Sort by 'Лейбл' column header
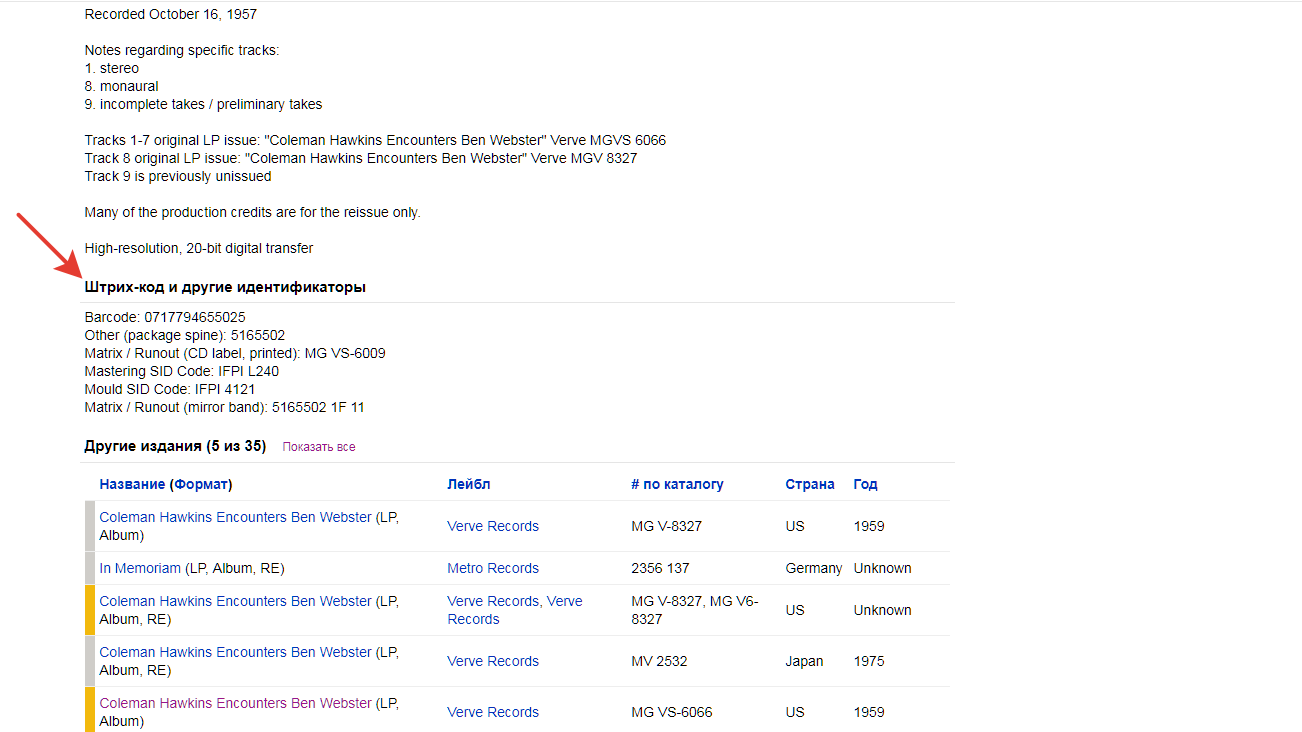Viewport: 1302px width, 732px height. click(x=469, y=484)
